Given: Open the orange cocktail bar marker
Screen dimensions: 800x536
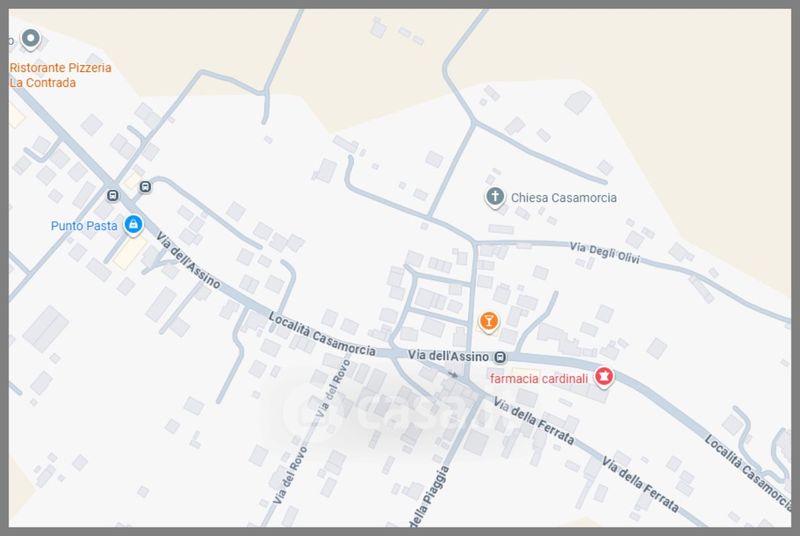Looking at the screenshot, I should click(488, 321).
